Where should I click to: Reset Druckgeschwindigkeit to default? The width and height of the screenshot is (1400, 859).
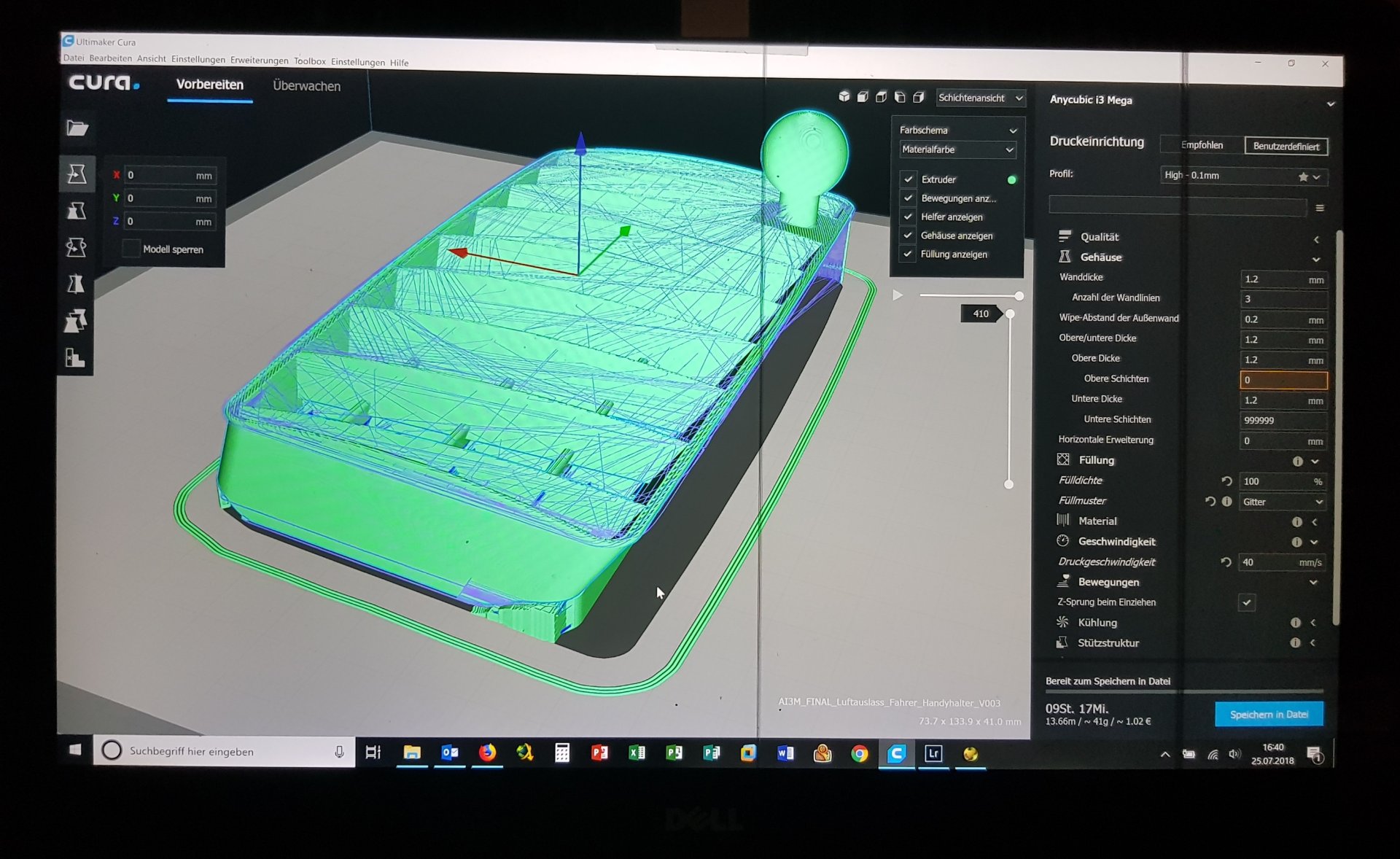tap(1226, 562)
